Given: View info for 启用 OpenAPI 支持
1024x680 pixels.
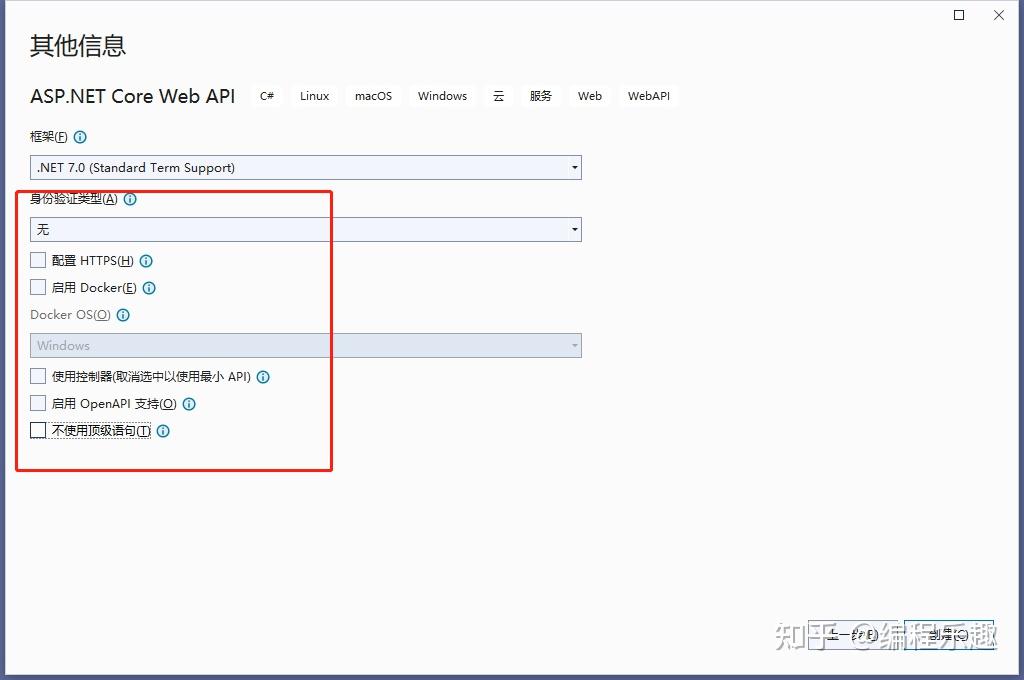Looking at the screenshot, I should click(x=189, y=404).
